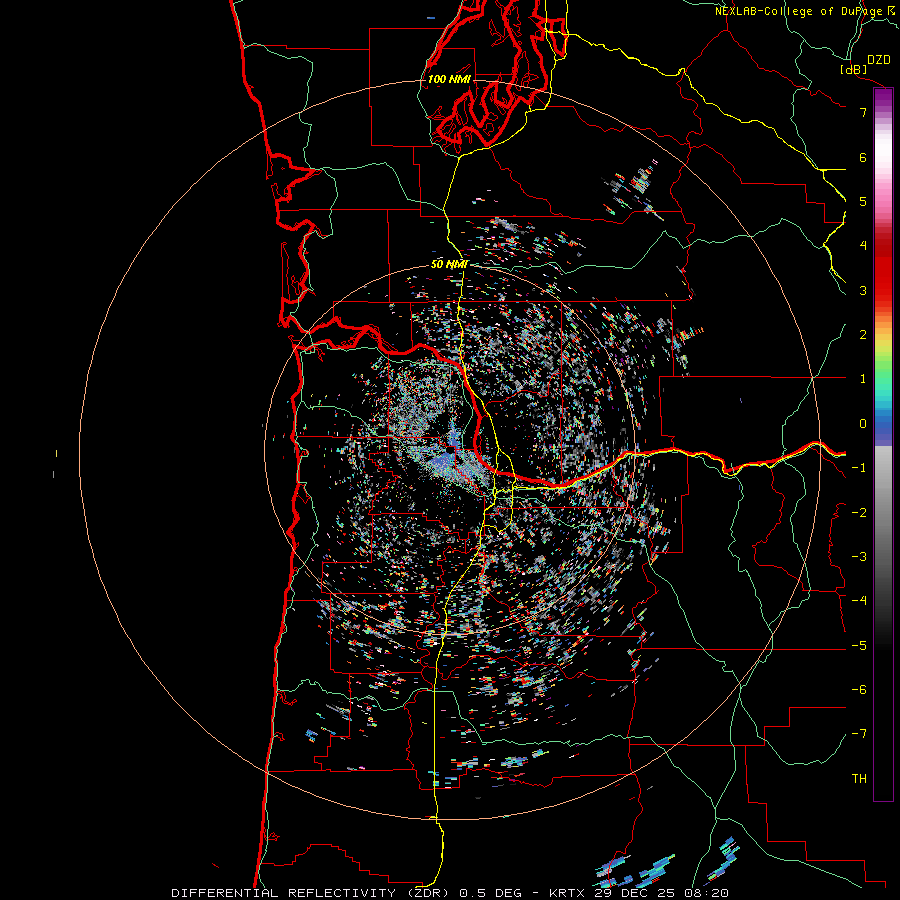
Task: Click the 5 value on the color scale
Action: pos(863,201)
